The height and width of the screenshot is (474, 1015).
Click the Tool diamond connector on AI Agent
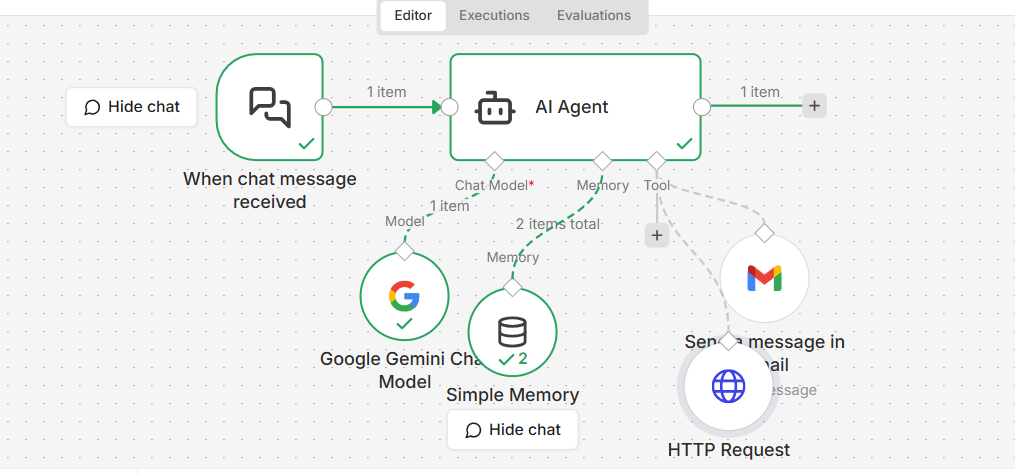656,161
